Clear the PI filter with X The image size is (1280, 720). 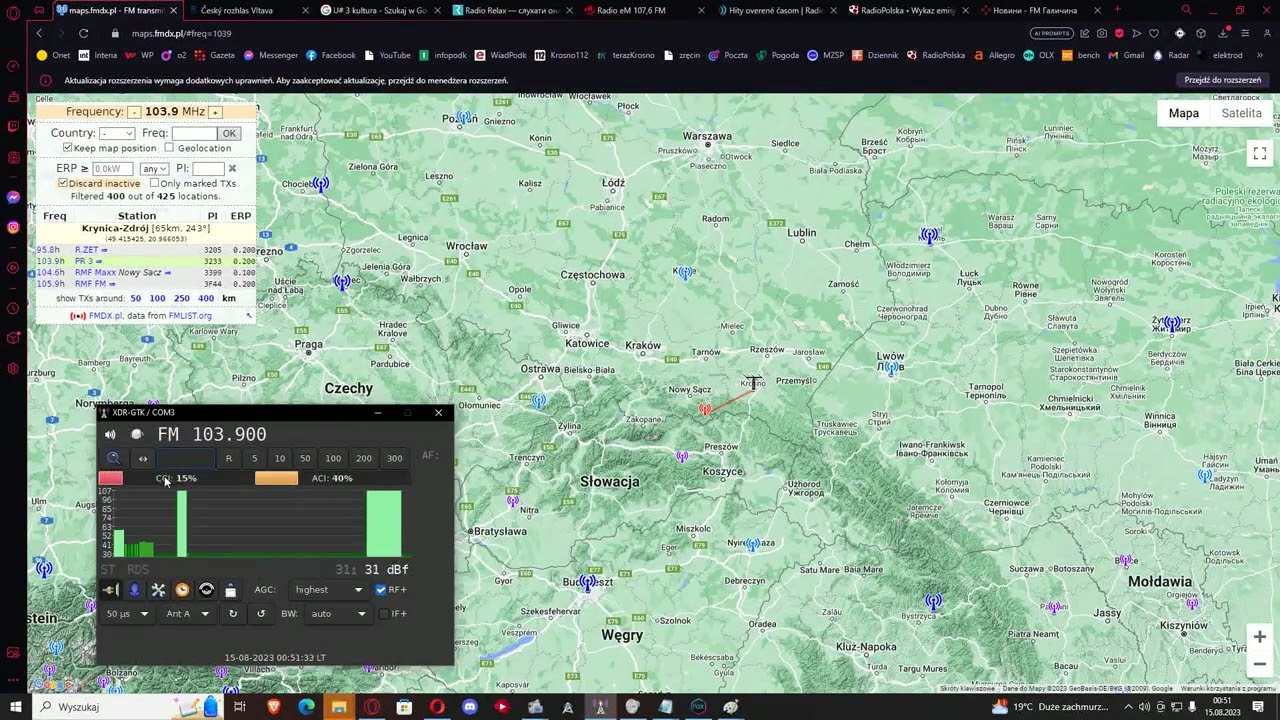tap(232, 169)
